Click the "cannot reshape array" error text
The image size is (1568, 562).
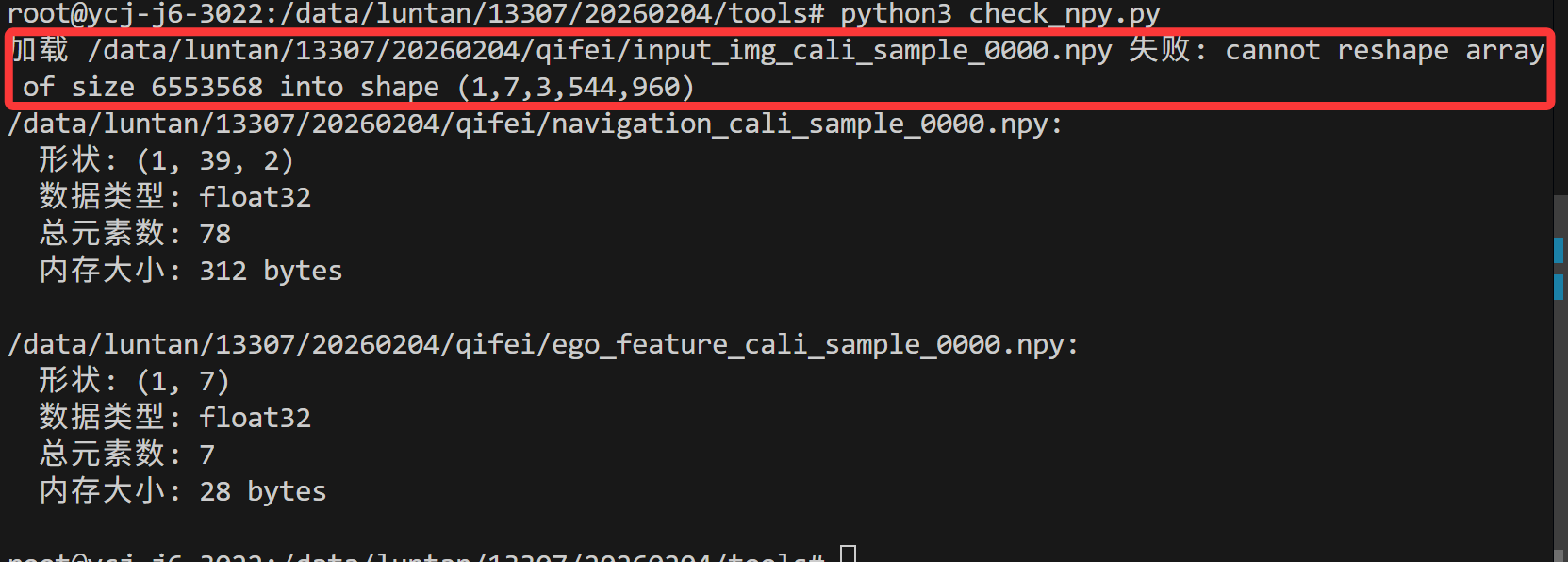click(x=1384, y=50)
